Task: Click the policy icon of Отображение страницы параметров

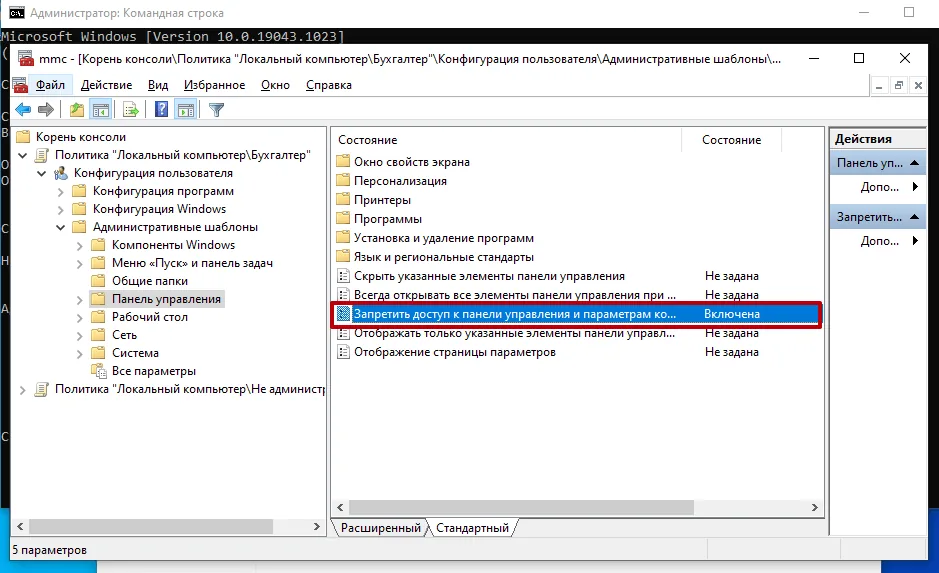Action: click(x=343, y=352)
